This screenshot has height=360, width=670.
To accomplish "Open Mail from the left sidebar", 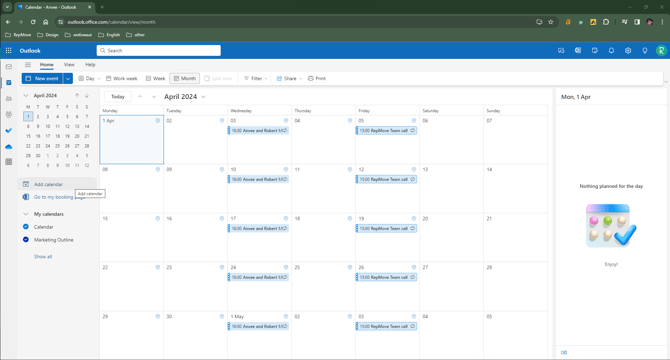I will pyautogui.click(x=9, y=67).
